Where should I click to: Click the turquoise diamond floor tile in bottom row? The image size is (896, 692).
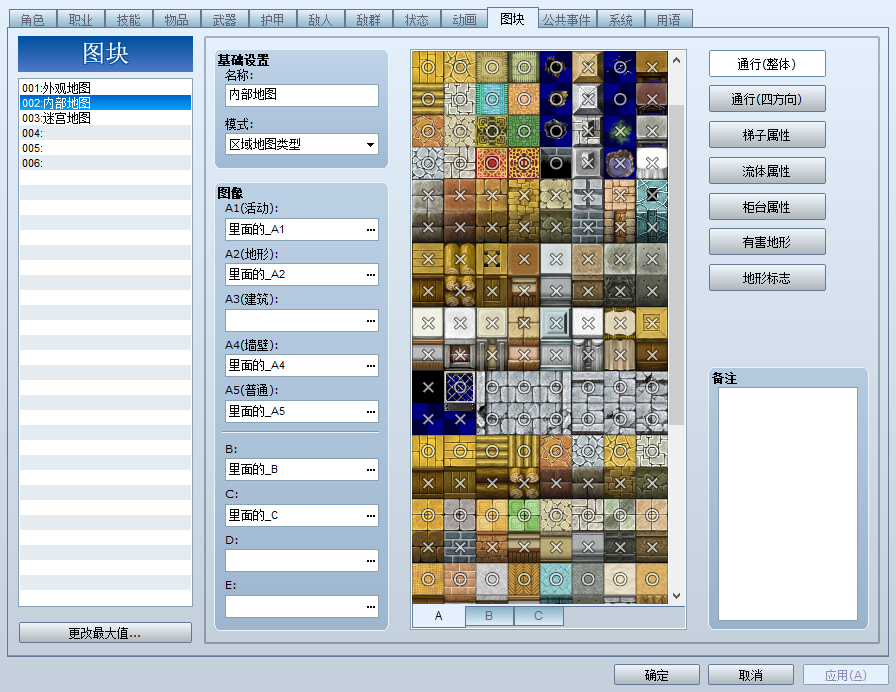click(x=555, y=579)
